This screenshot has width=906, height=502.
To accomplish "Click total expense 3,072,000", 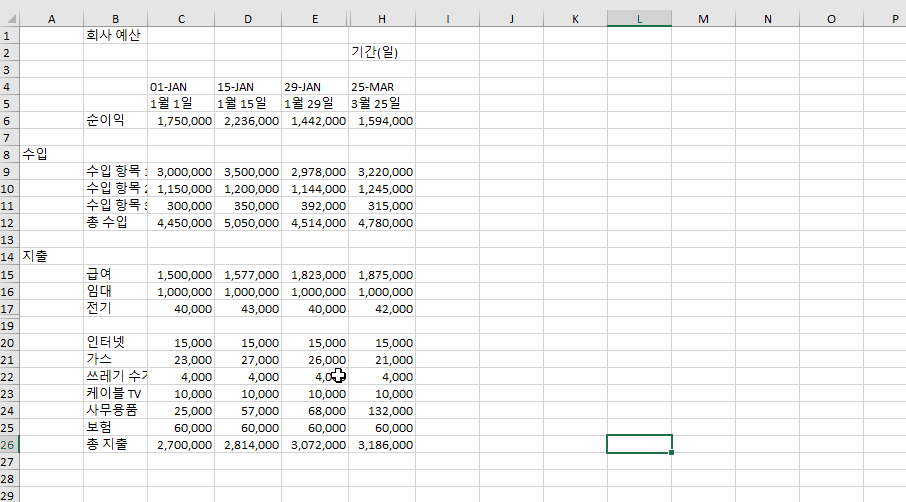I will click(315, 445).
